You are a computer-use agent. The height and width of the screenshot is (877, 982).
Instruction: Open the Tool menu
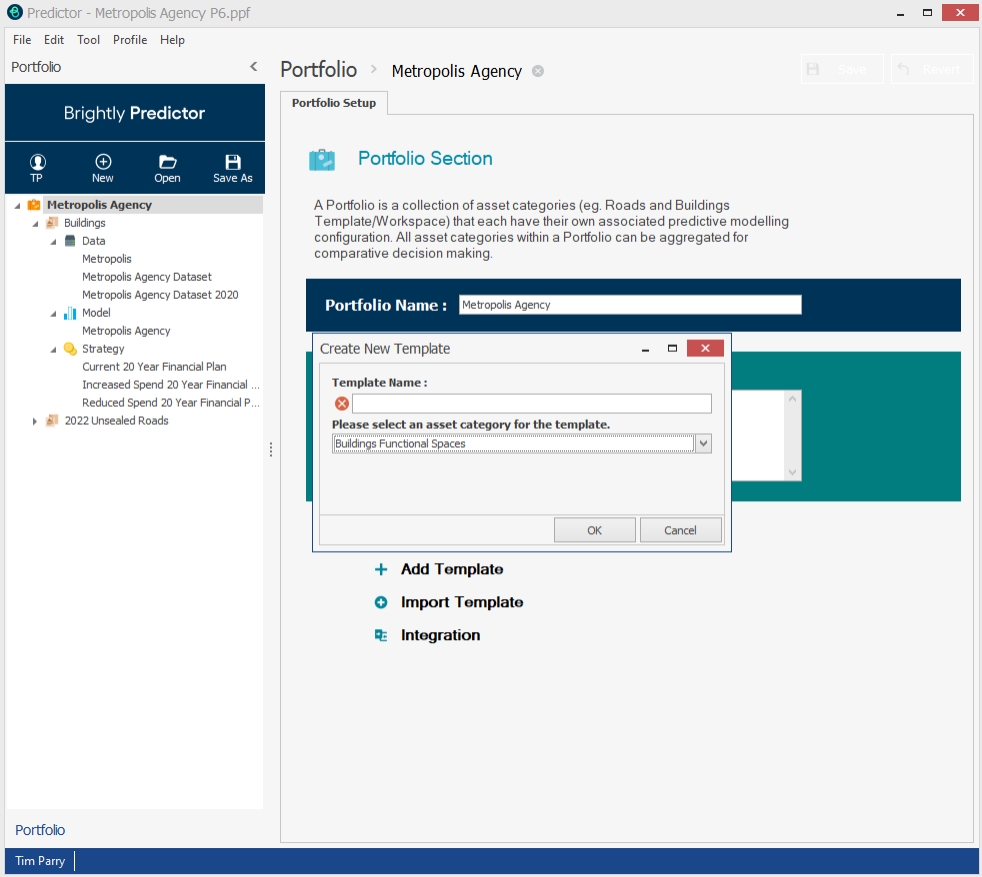tap(88, 40)
